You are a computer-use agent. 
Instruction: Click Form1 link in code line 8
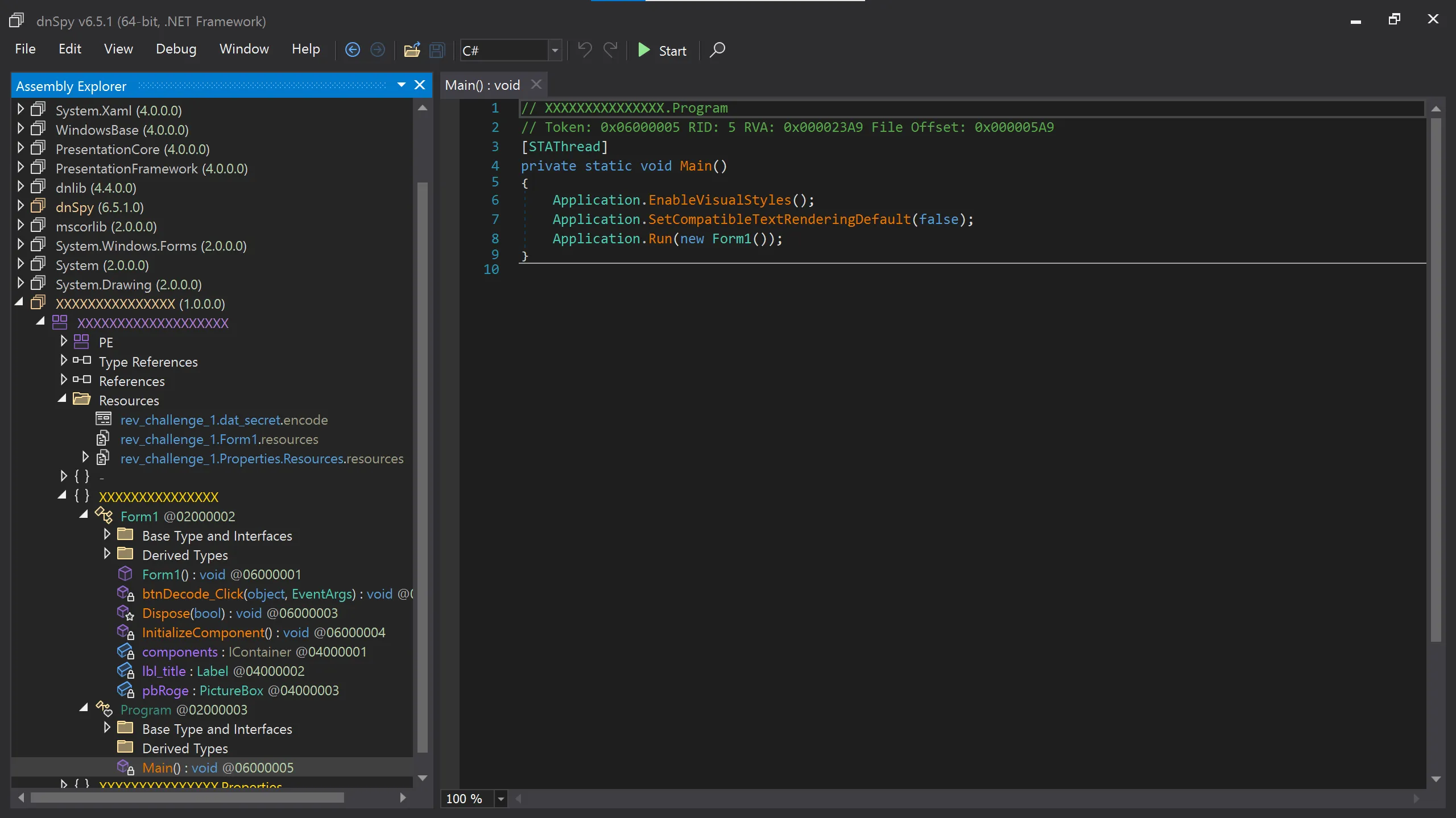(x=731, y=239)
